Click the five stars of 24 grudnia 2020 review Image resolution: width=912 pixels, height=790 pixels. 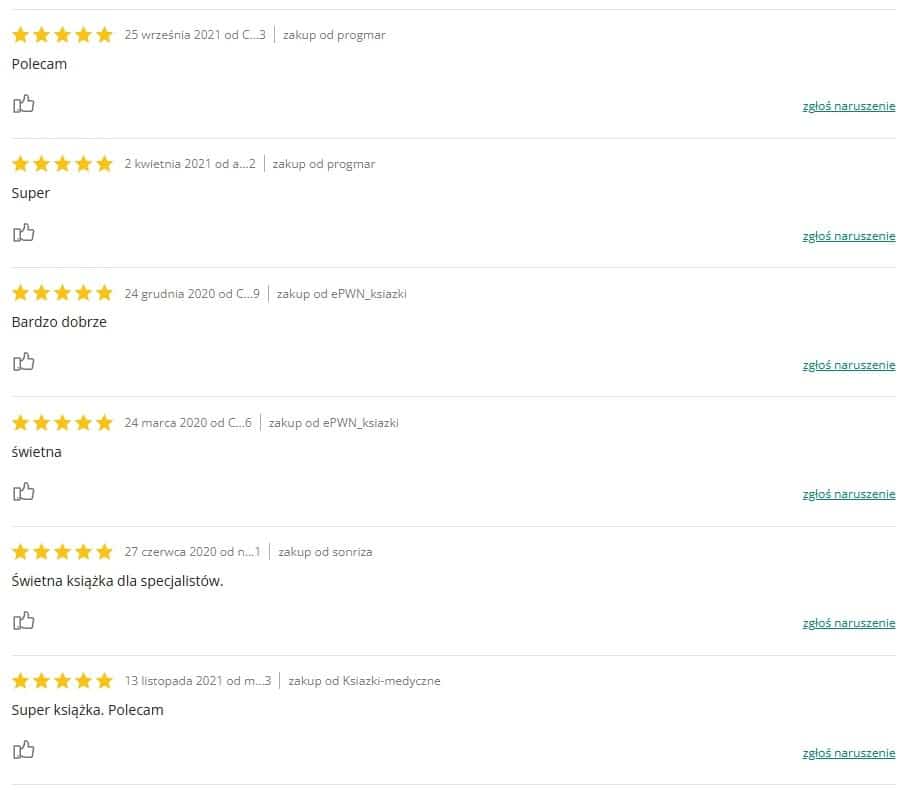(x=62, y=293)
